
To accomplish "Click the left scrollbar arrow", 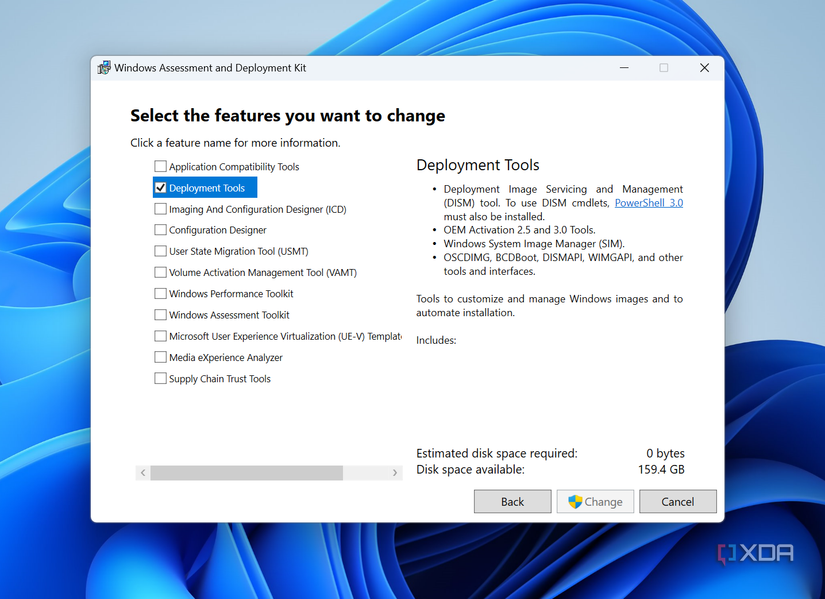I will [x=142, y=472].
